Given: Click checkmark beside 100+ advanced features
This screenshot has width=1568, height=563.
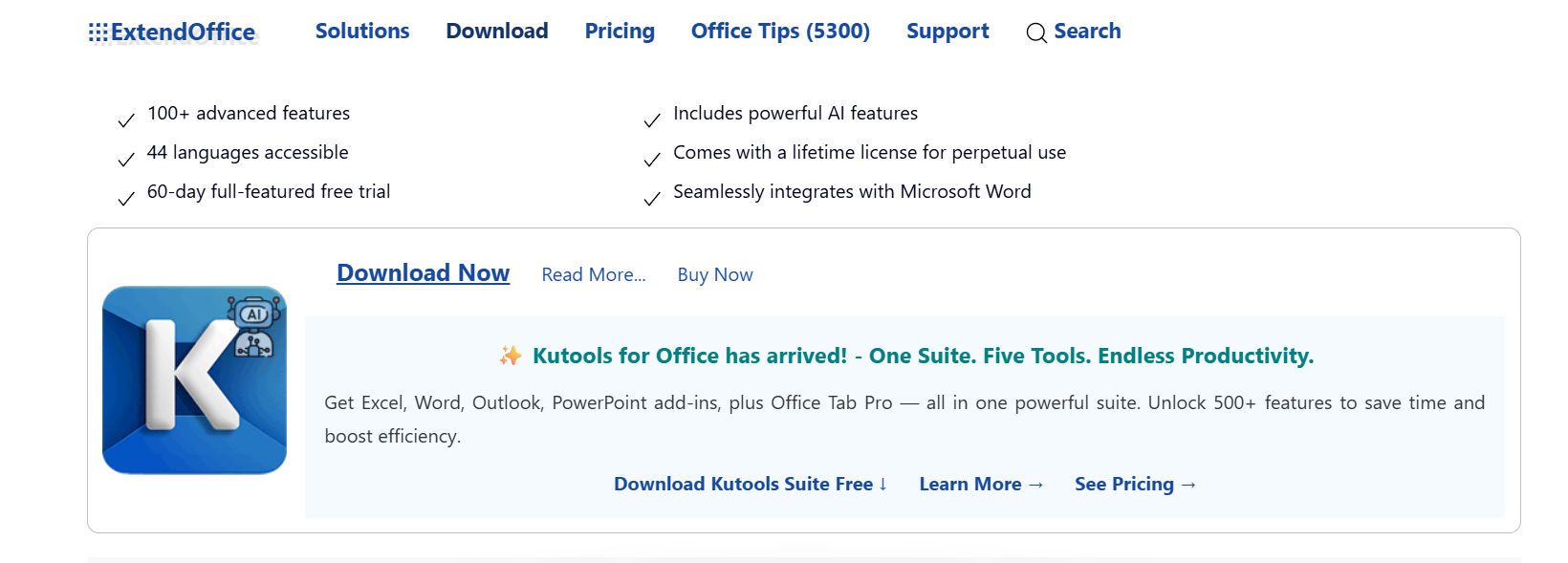Looking at the screenshot, I should (126, 120).
